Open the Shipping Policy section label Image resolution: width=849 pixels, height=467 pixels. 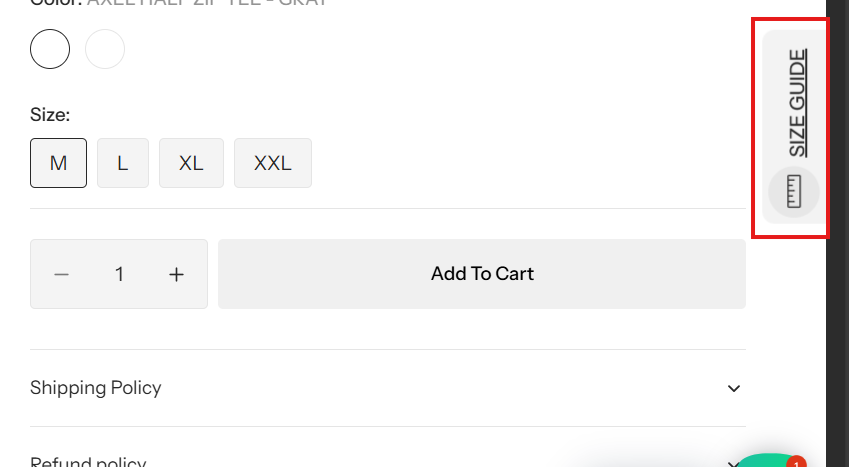tap(96, 388)
